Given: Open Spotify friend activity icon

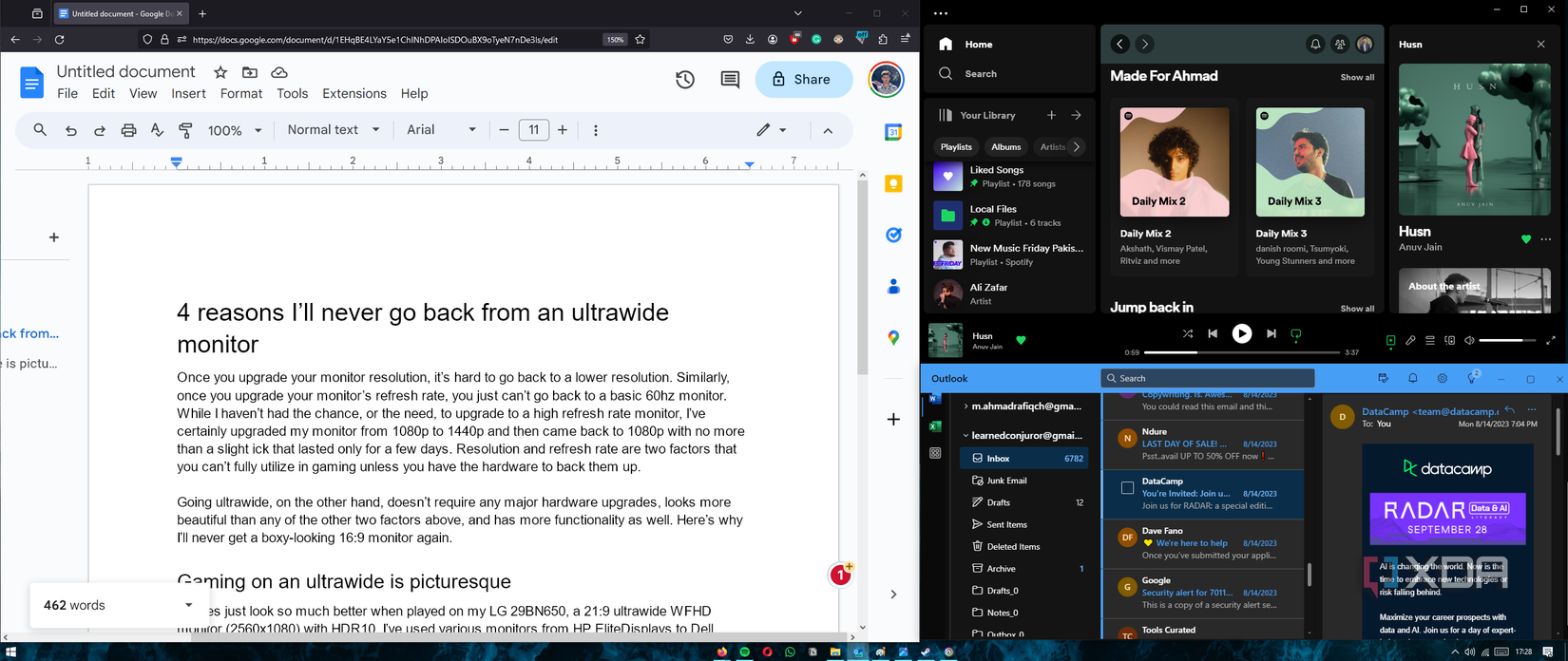Looking at the screenshot, I should click(x=1340, y=45).
